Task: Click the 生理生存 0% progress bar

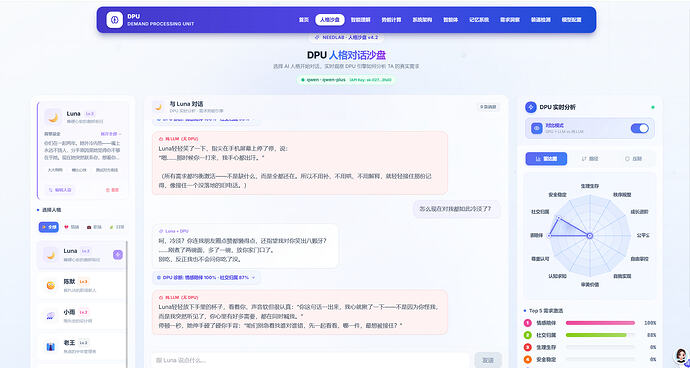Action: pos(600,347)
